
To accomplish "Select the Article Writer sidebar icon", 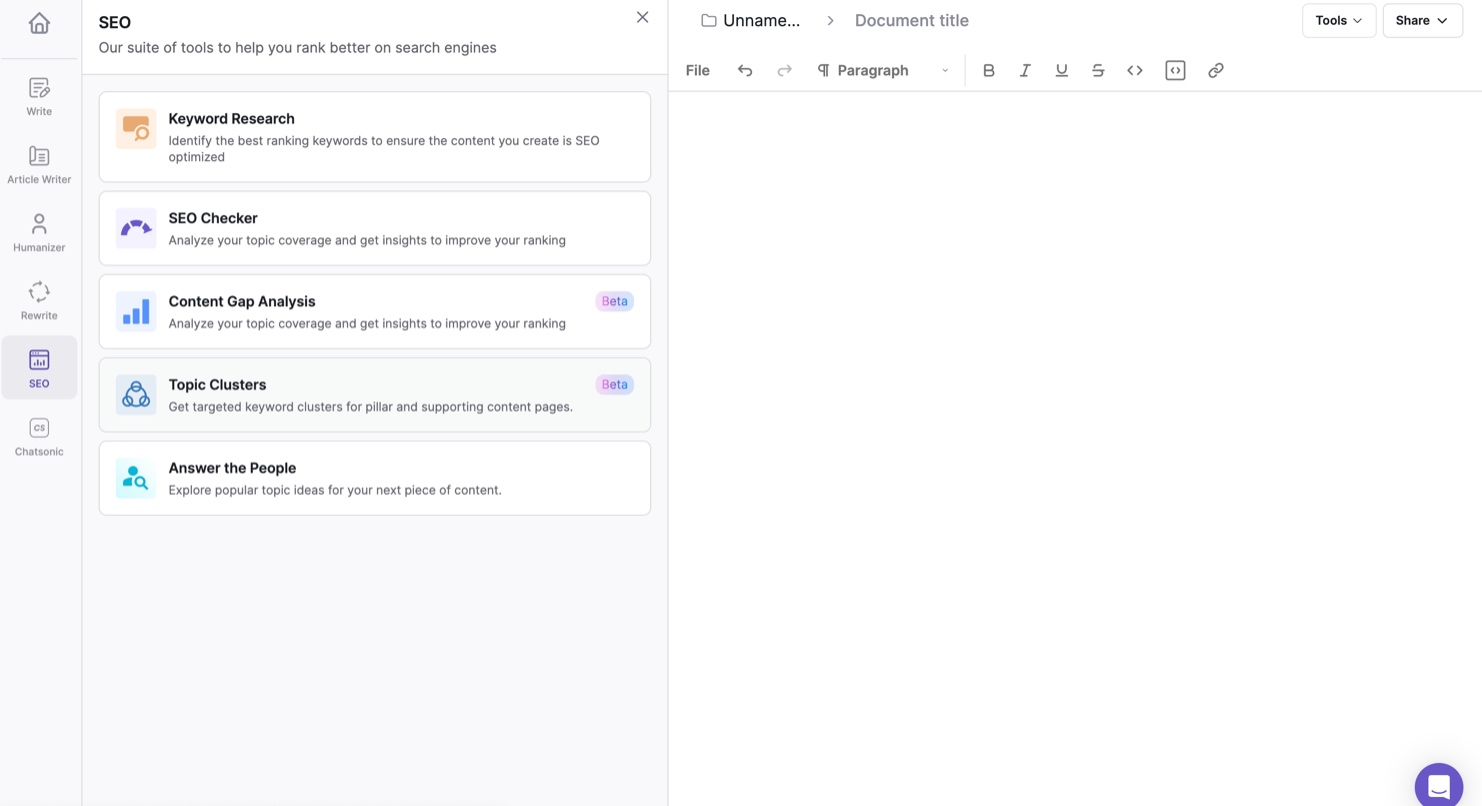I will [x=38, y=163].
